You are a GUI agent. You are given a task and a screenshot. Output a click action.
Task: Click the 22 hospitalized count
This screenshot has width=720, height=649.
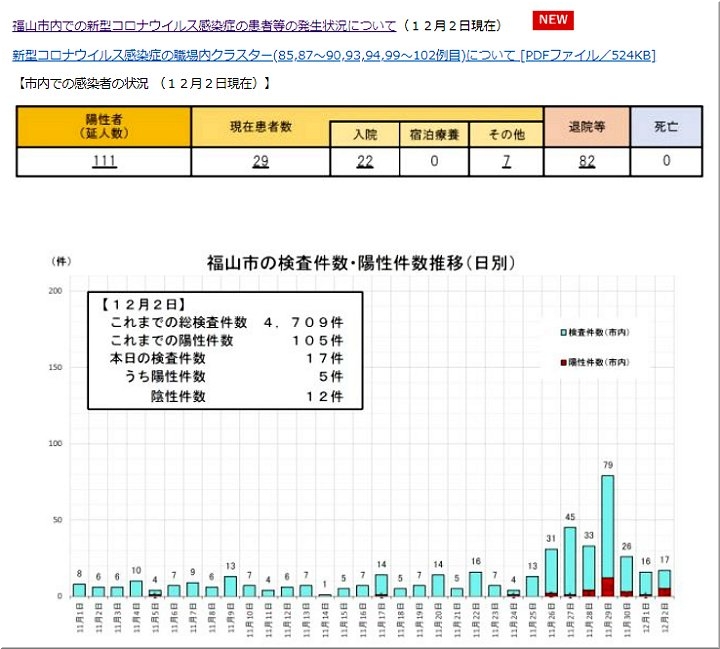point(365,162)
